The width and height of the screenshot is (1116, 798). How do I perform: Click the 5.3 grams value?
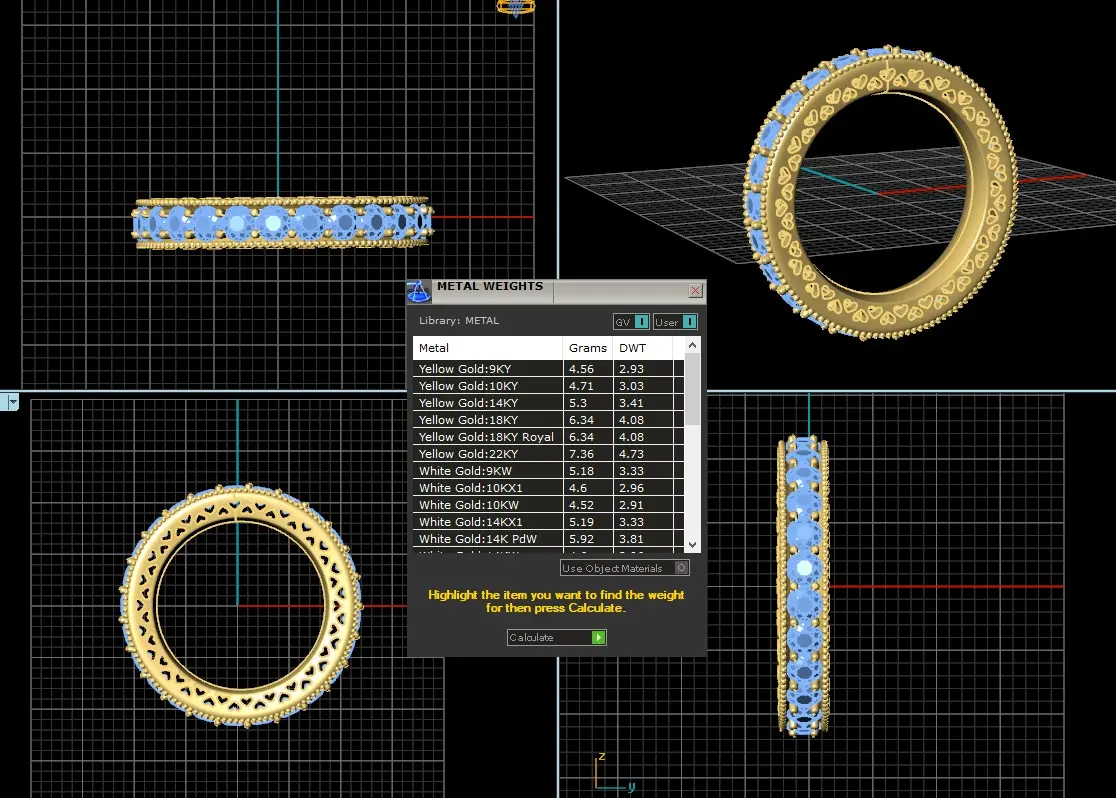(x=578, y=403)
